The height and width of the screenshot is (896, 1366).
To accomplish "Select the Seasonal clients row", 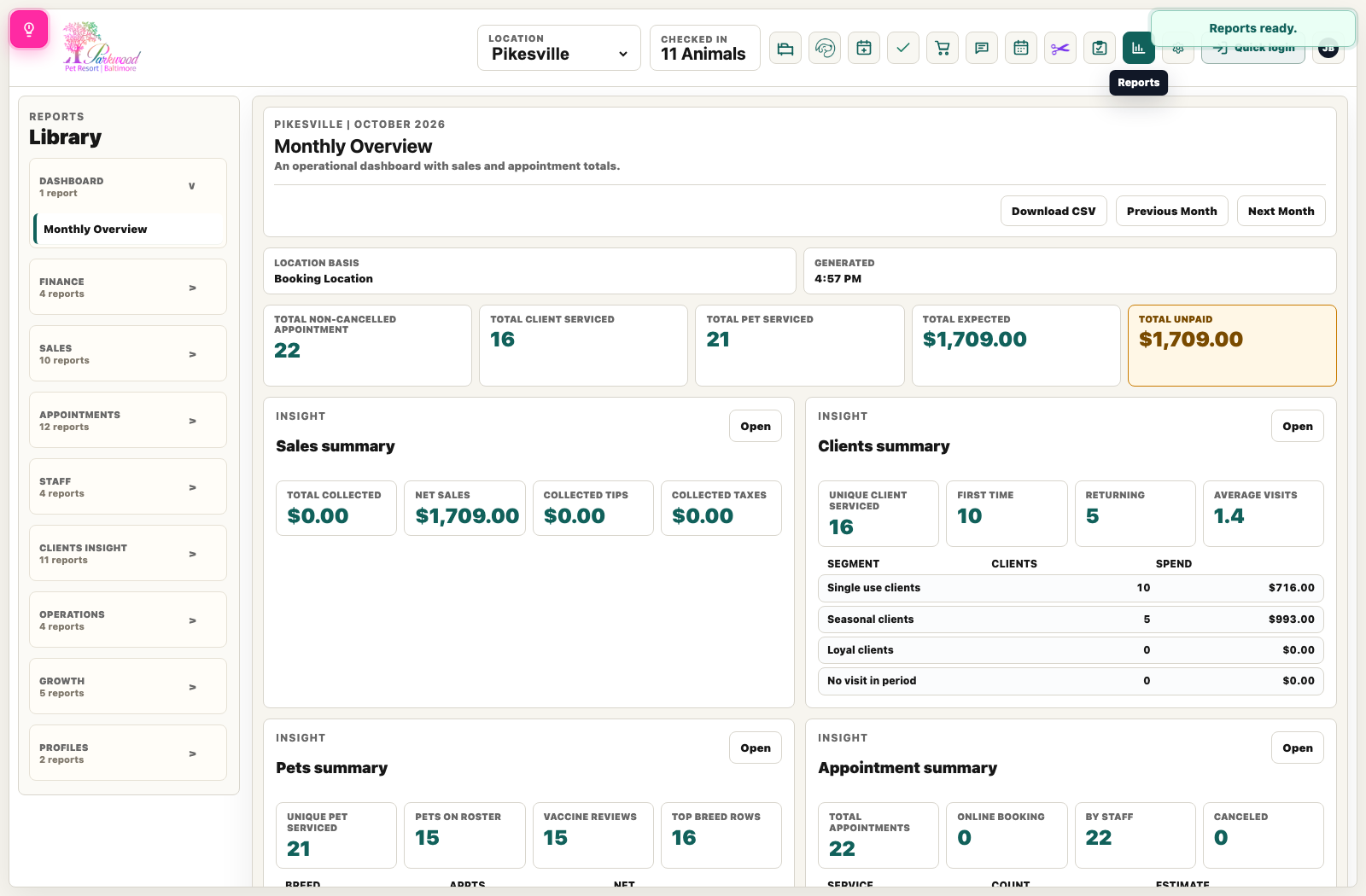I will pyautogui.click(x=1071, y=620).
